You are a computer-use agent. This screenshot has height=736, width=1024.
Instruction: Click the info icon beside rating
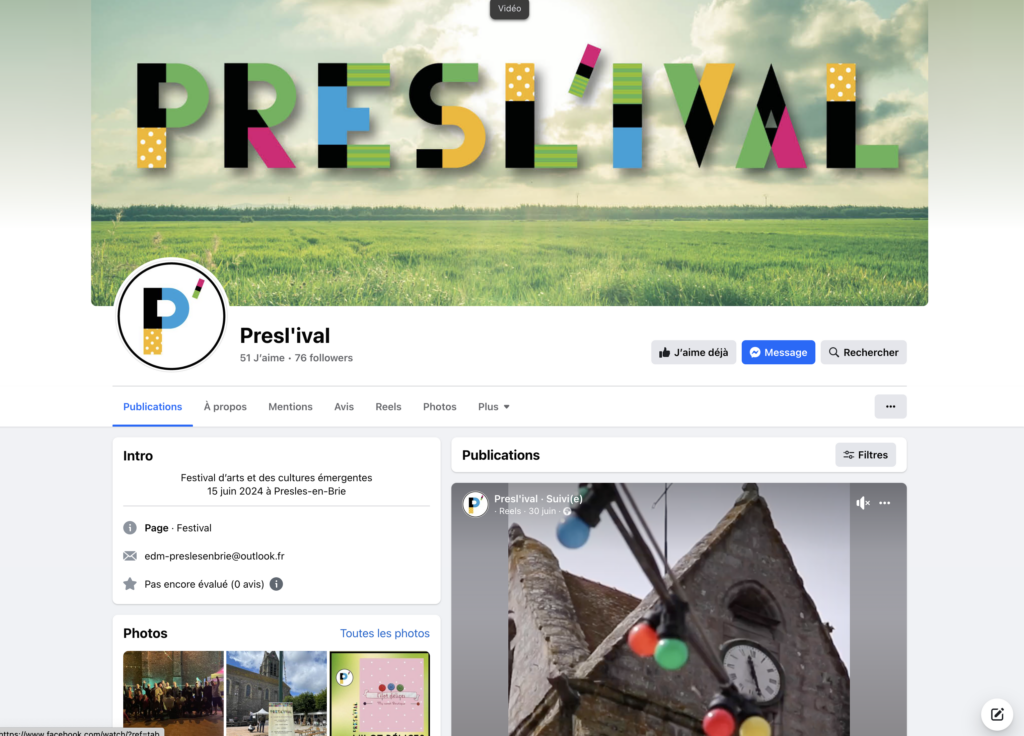(x=276, y=584)
